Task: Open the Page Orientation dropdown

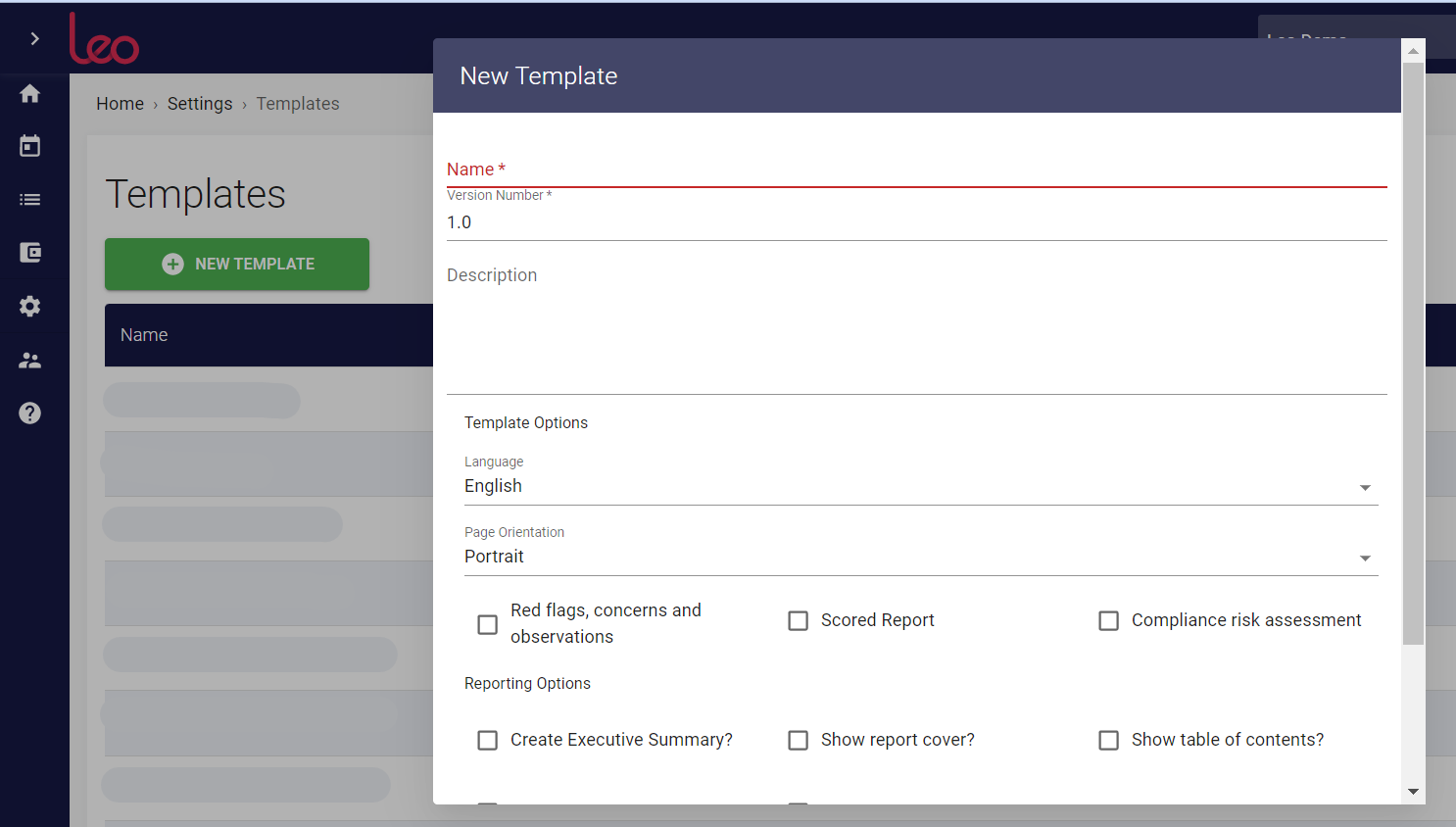Action: tap(919, 557)
